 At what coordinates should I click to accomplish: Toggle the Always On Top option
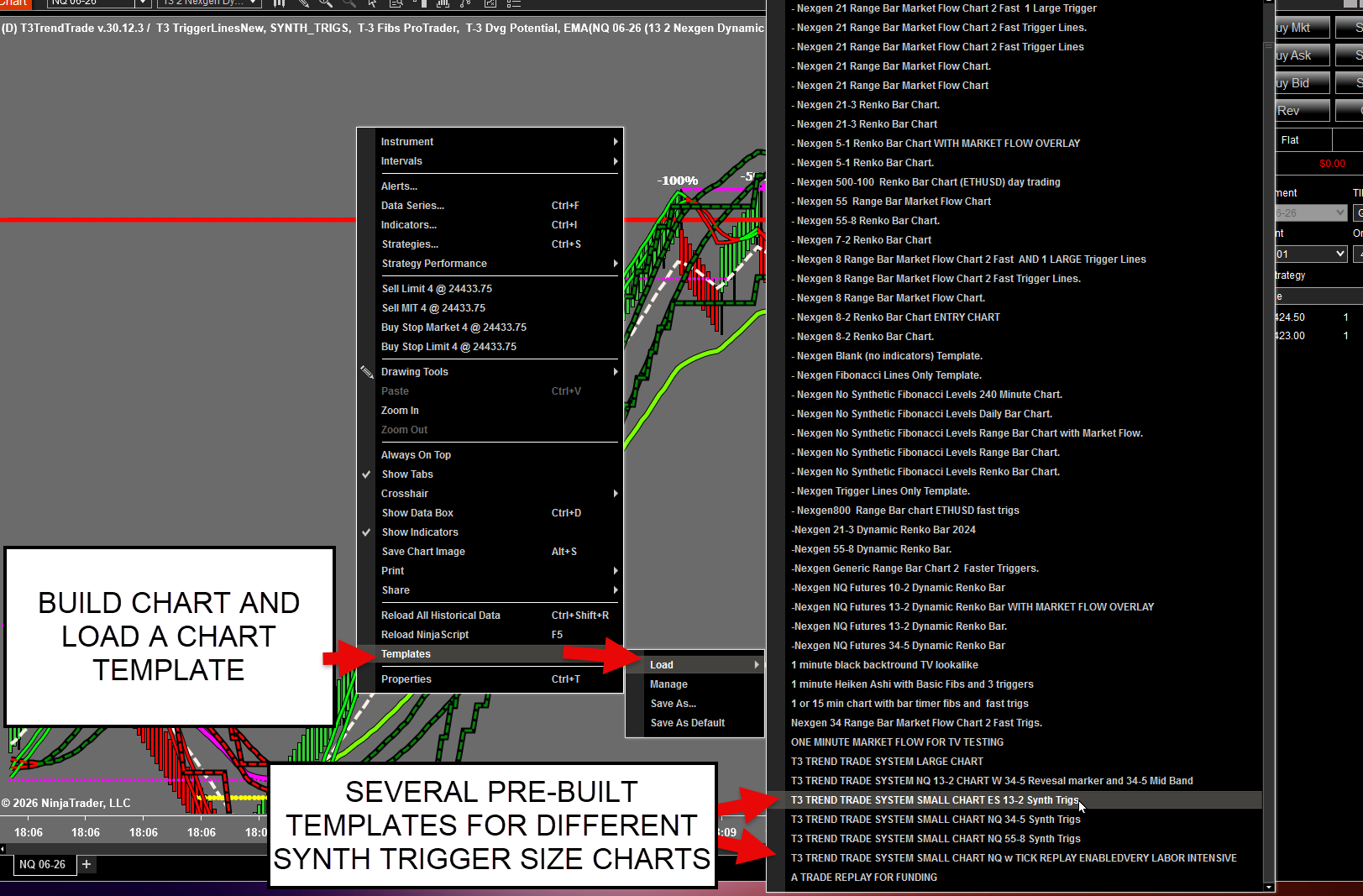pyautogui.click(x=416, y=455)
